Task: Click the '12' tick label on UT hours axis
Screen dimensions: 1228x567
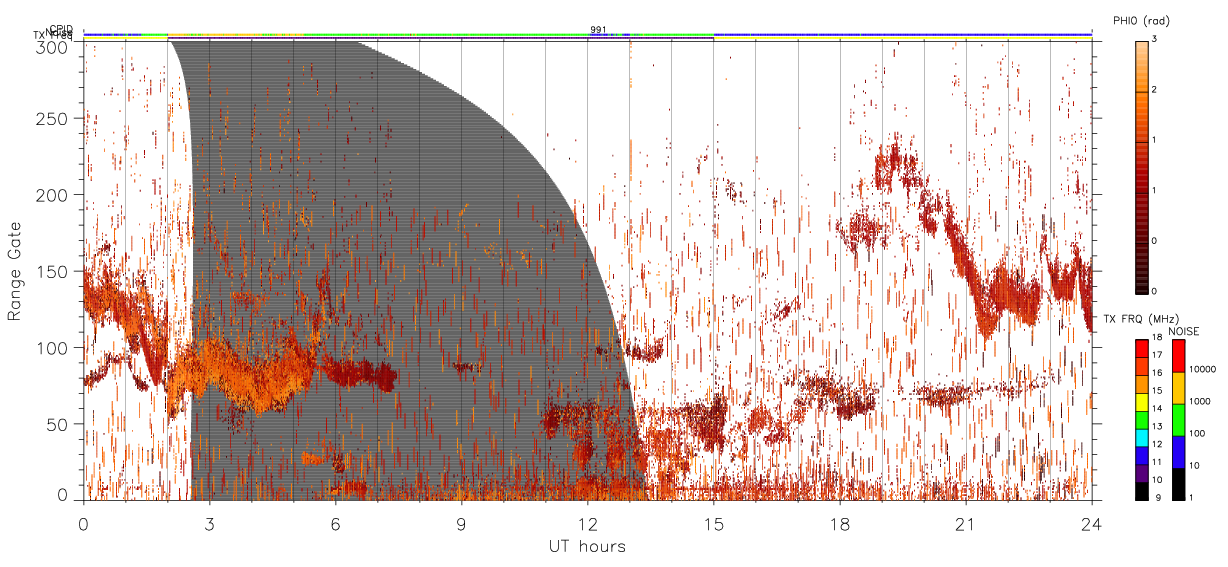Action: (x=587, y=523)
